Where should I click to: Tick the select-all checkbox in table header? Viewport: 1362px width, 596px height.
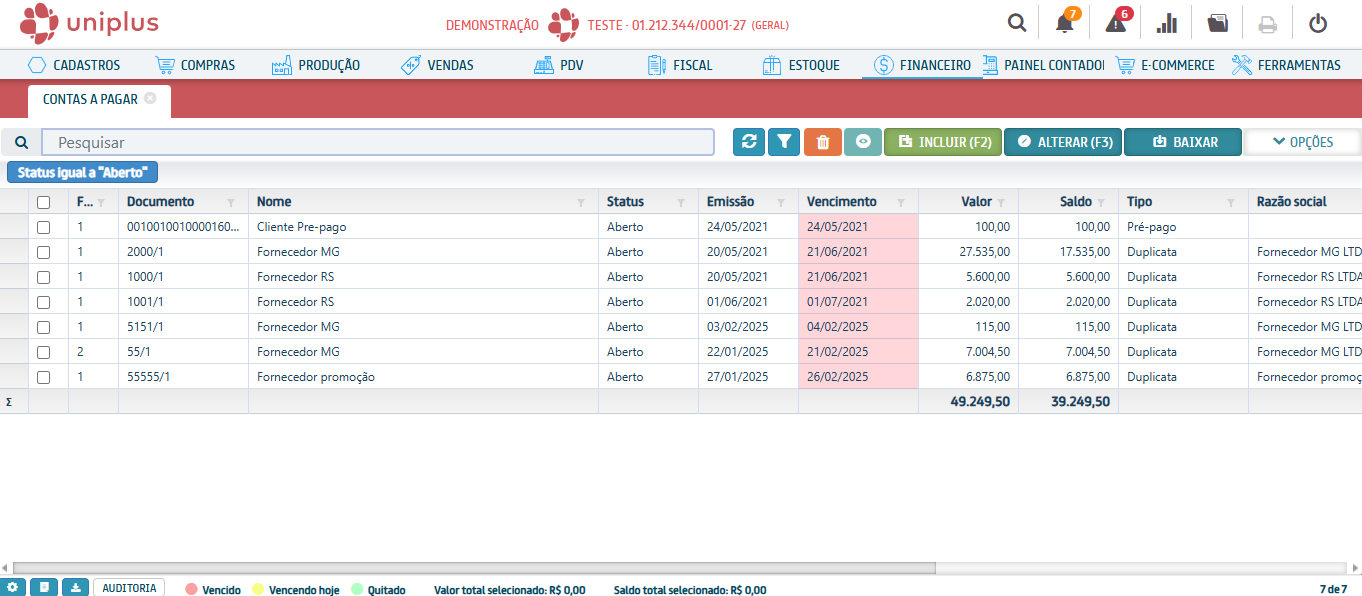coord(43,202)
